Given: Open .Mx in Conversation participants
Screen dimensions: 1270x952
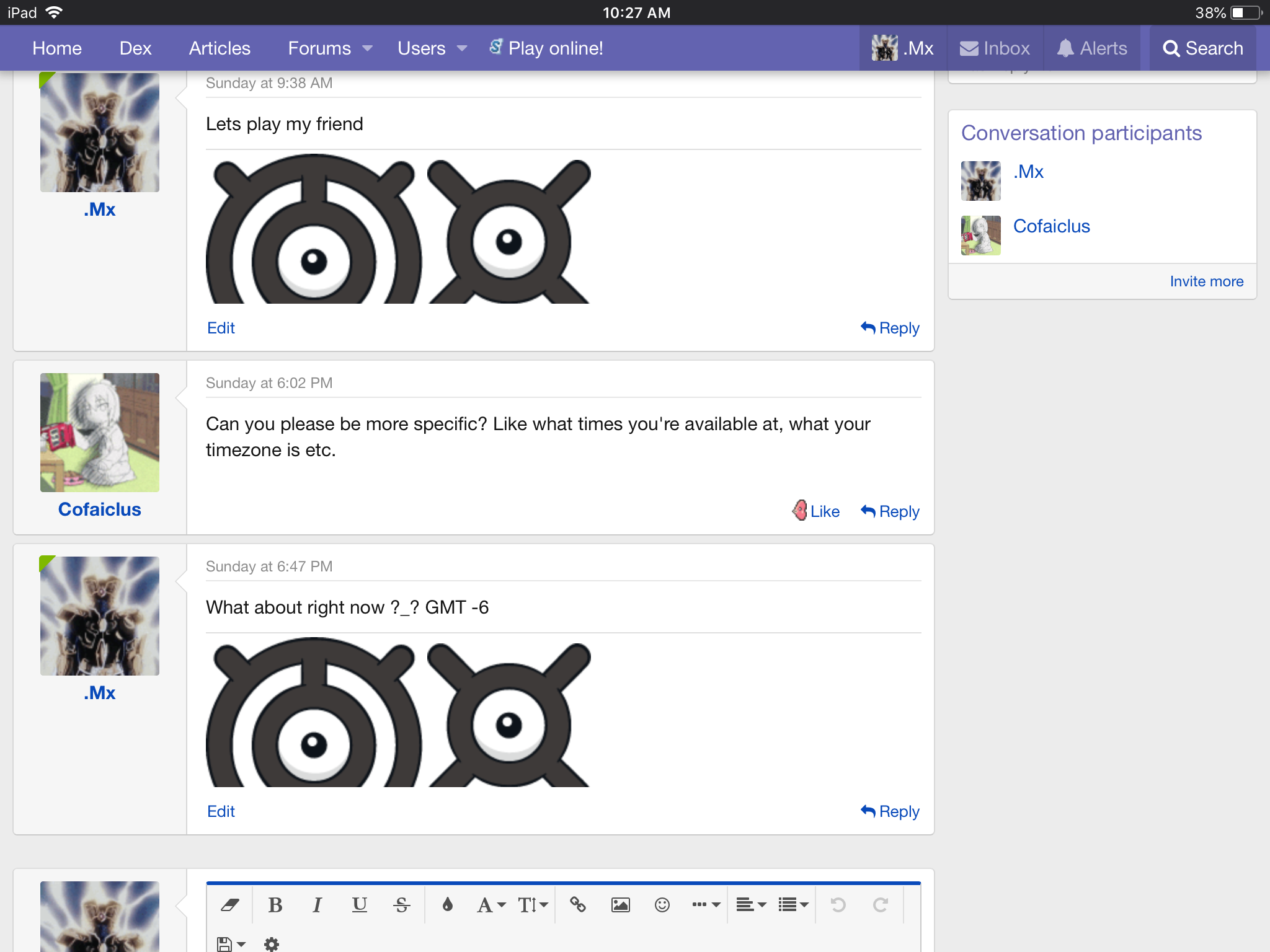Looking at the screenshot, I should coord(1028,172).
